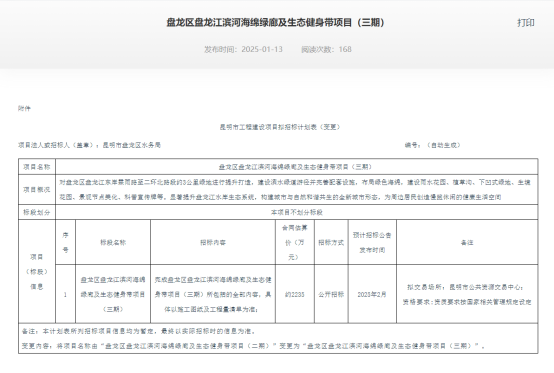Click the 序号 column header
Viewport: 554px width, 373px height.
(x=65, y=242)
